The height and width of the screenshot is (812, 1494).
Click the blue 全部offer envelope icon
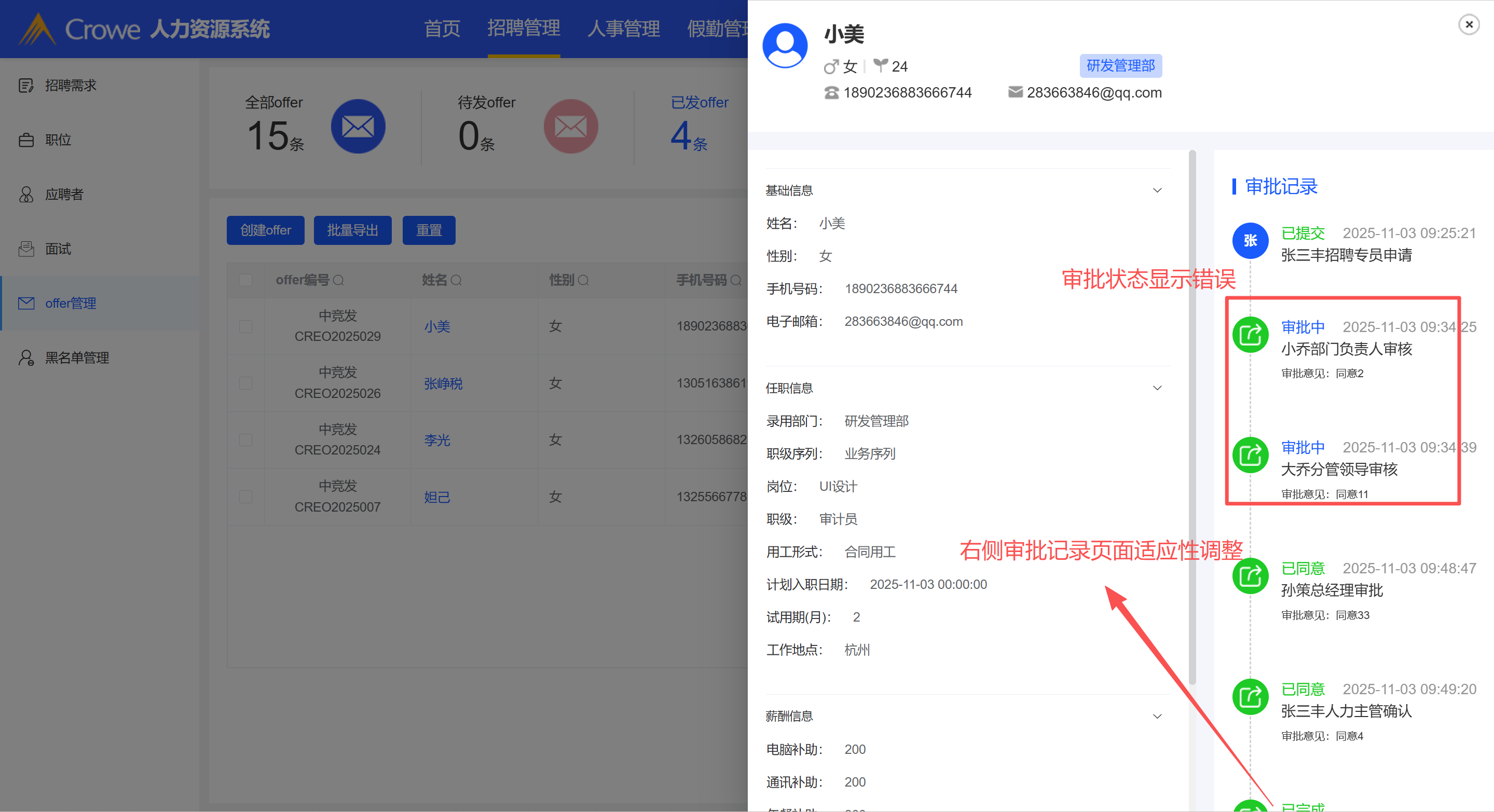coord(358,127)
